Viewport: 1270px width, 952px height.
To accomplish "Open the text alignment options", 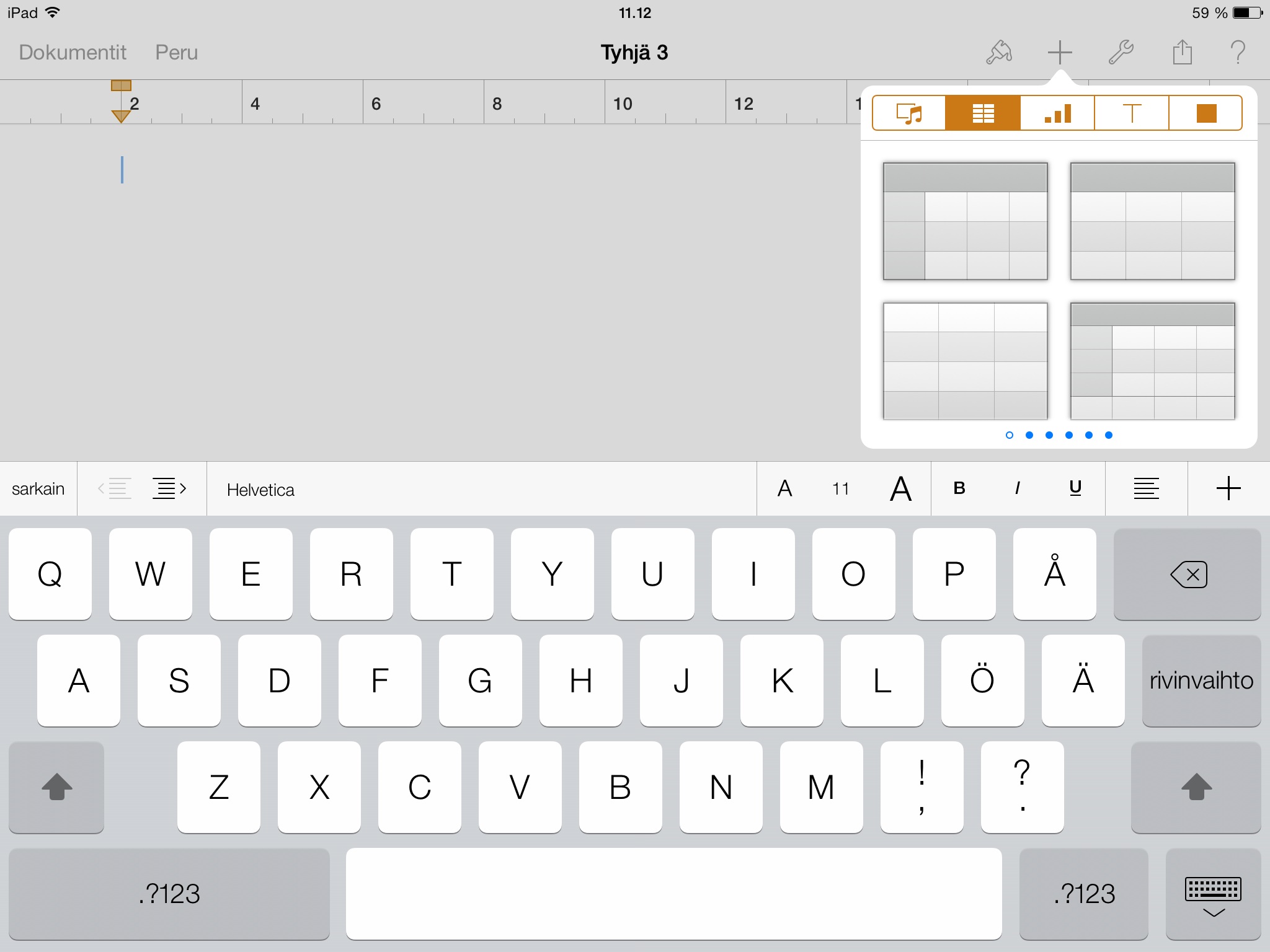I will coord(1146,489).
